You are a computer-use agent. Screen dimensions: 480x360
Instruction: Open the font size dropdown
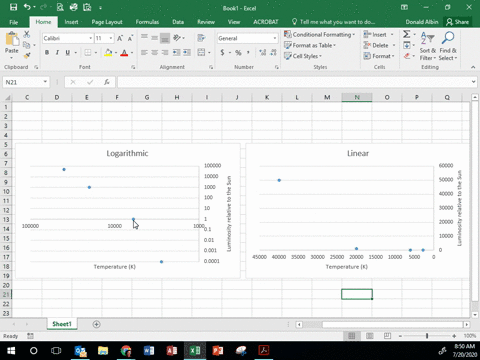click(x=111, y=38)
